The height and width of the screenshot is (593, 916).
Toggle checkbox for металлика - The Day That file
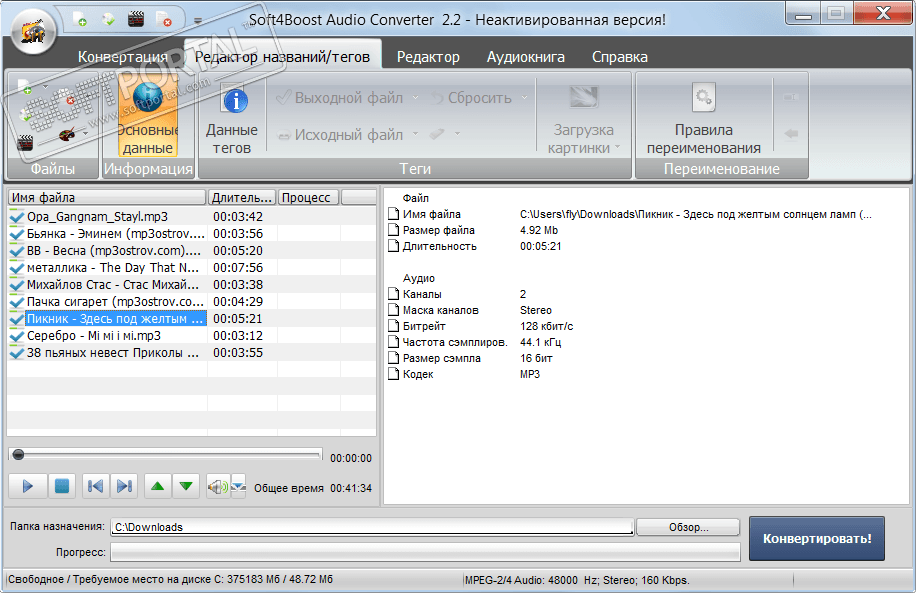click(x=16, y=268)
